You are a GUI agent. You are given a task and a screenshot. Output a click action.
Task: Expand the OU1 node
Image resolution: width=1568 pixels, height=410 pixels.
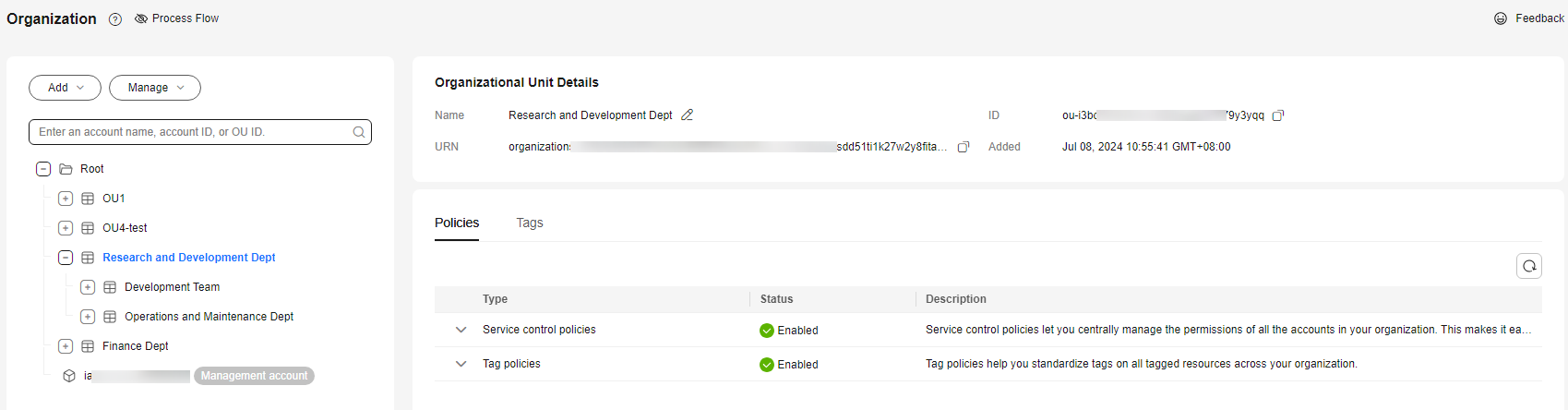tap(66, 199)
